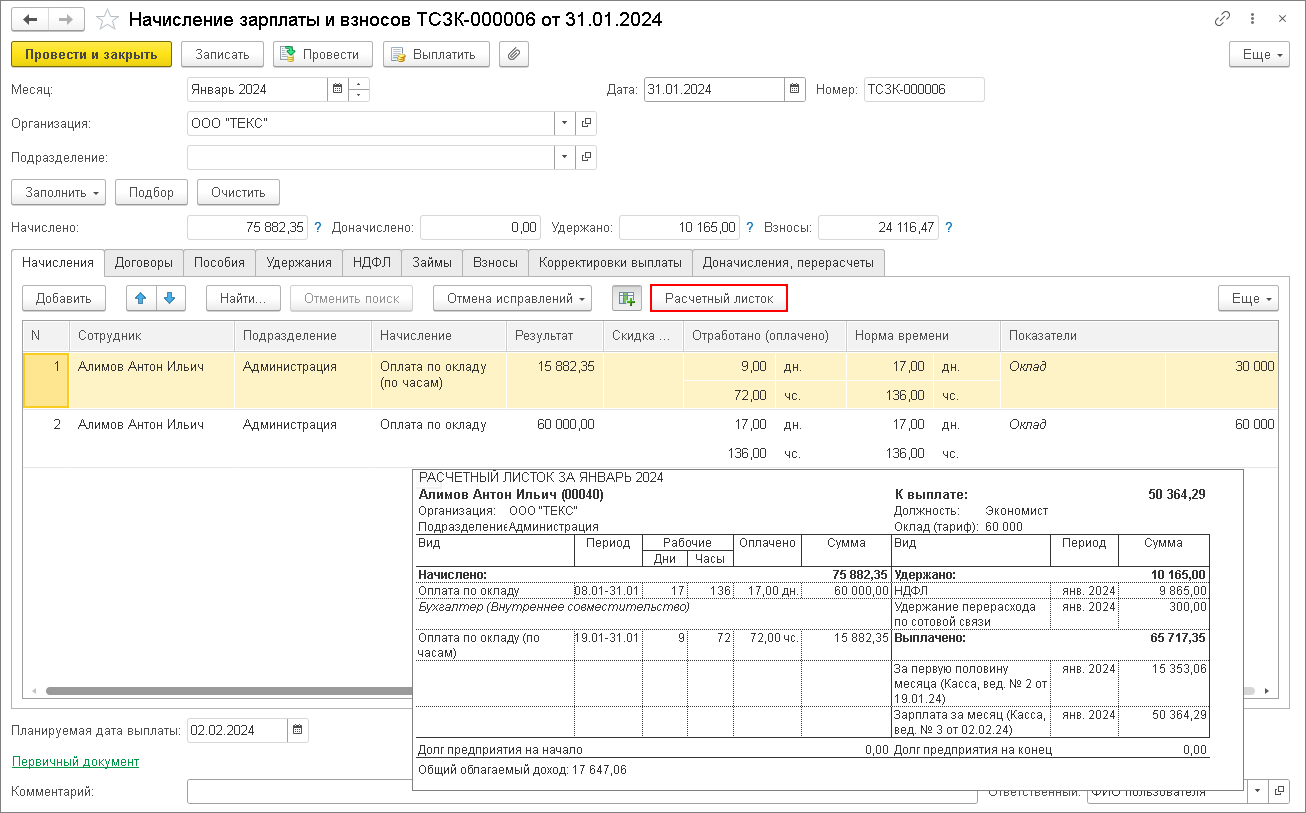The height and width of the screenshot is (813, 1306).
Task: Open the Удержания tab
Action: [x=299, y=262]
